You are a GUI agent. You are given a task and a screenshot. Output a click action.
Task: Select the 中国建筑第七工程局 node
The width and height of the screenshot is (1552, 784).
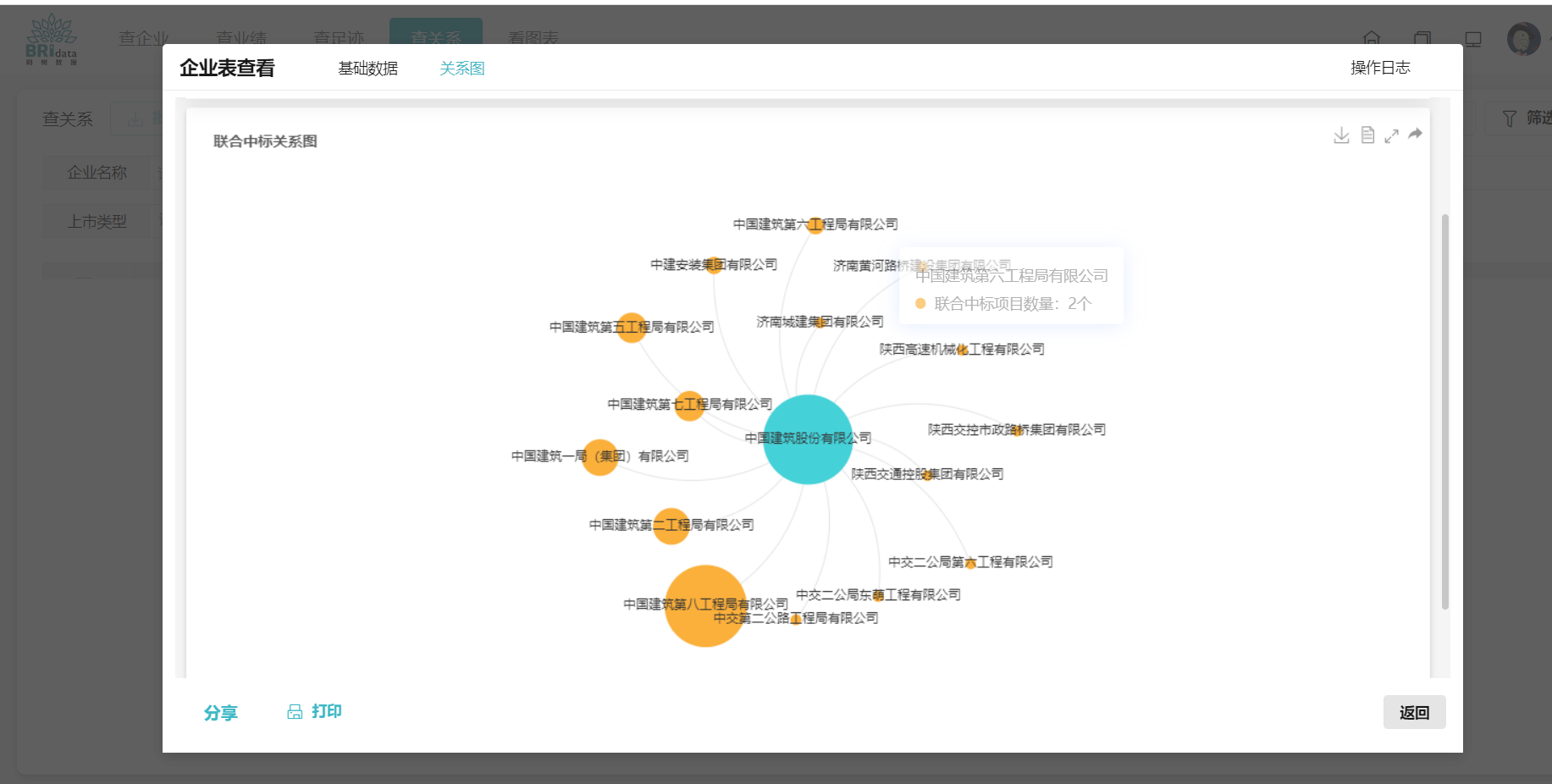689,406
